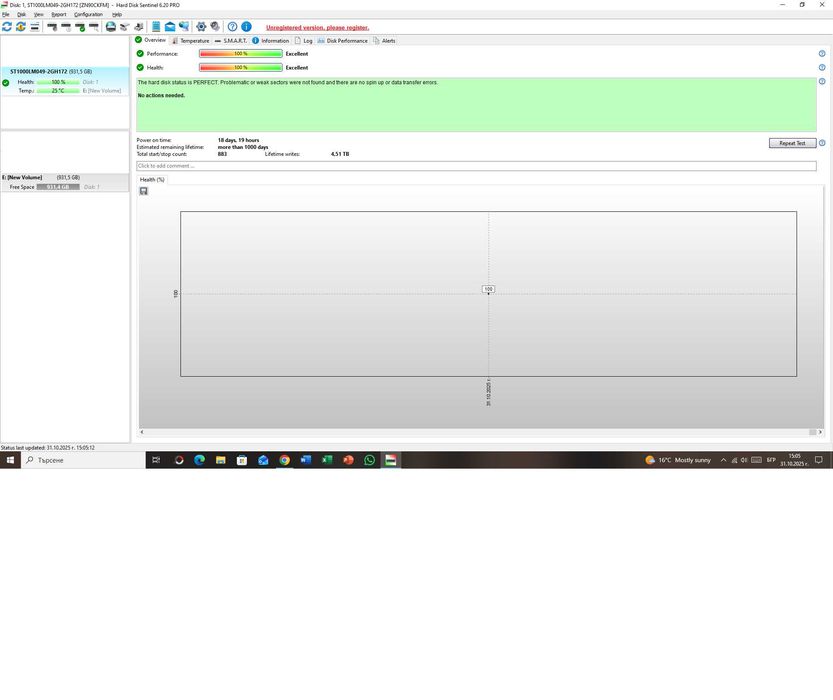Click the graph scrollbar left arrow
The width and height of the screenshot is (833, 700).
[x=142, y=432]
